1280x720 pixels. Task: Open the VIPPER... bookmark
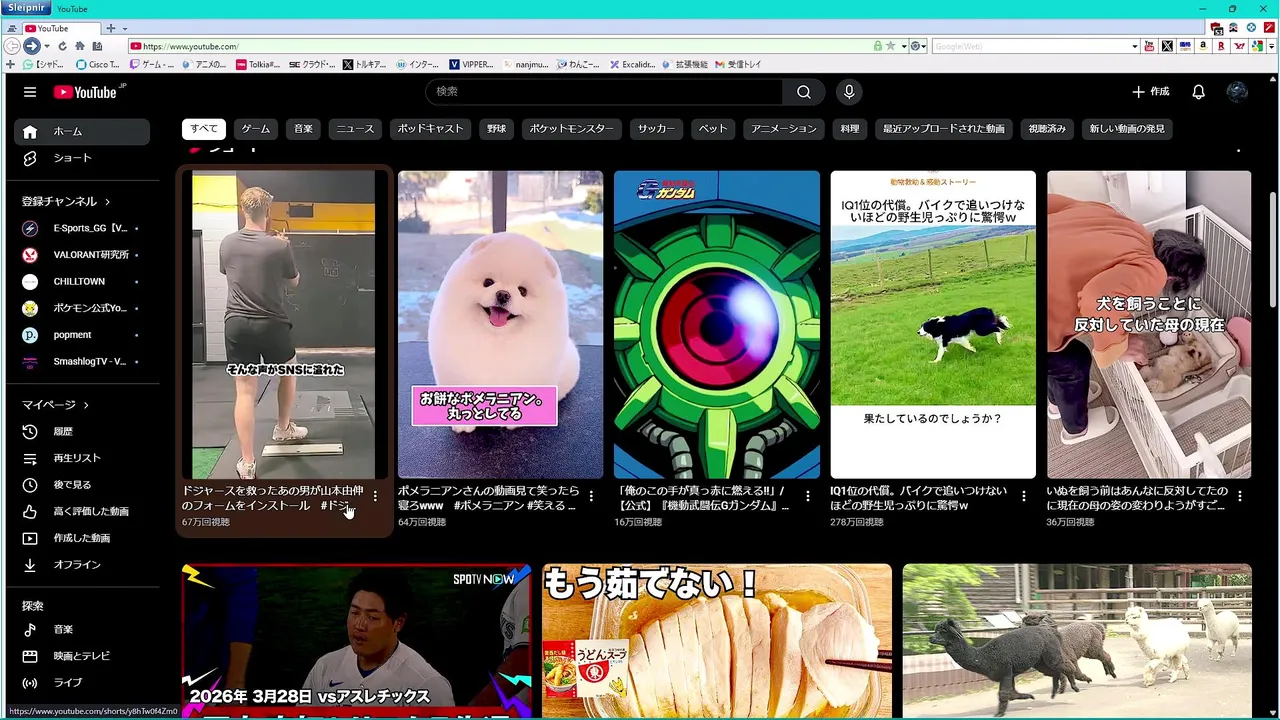click(x=471, y=65)
